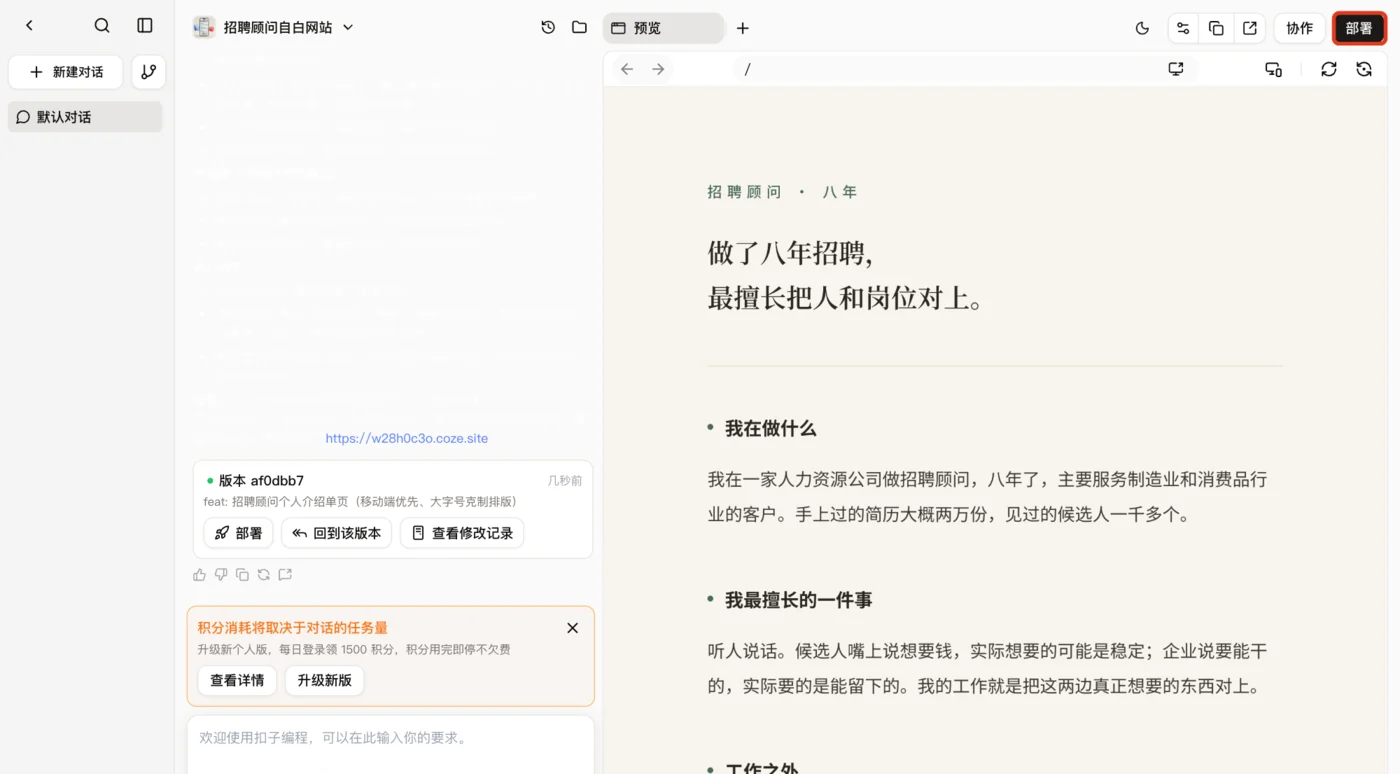Click 回到该版本 button
This screenshot has height=774, width=1400.
tap(336, 533)
